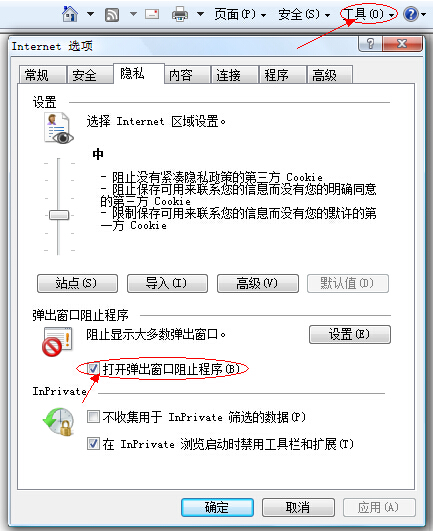
Task: Click the Read Mail envelope icon
Action: coord(152,14)
